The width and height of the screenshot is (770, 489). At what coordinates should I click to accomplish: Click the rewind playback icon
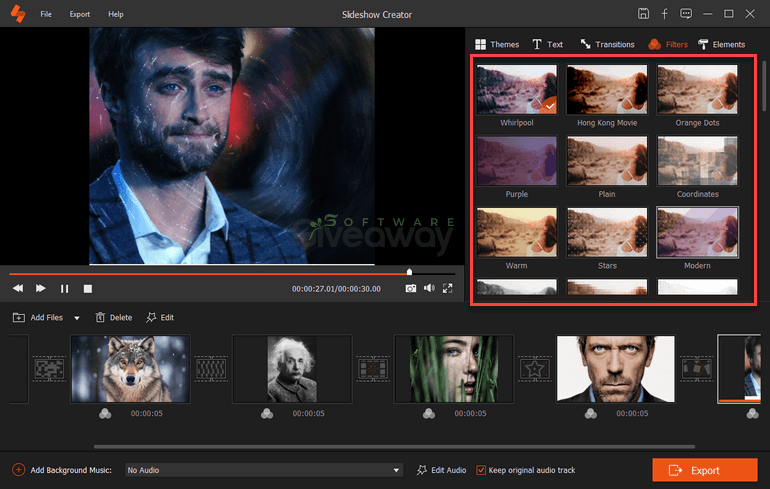18,288
